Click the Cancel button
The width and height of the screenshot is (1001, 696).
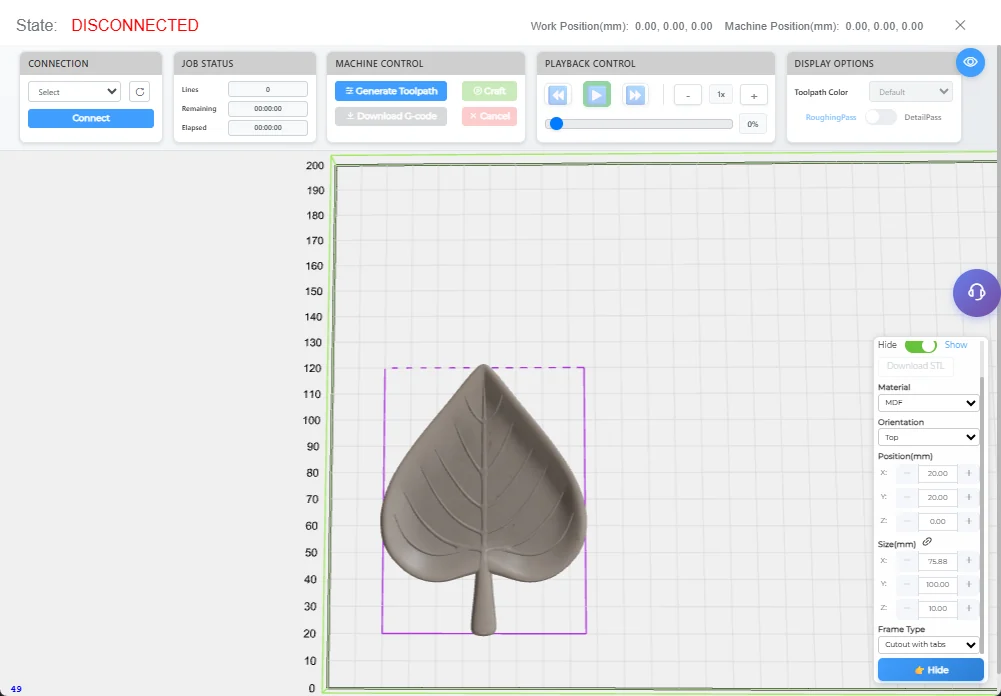[489, 116]
